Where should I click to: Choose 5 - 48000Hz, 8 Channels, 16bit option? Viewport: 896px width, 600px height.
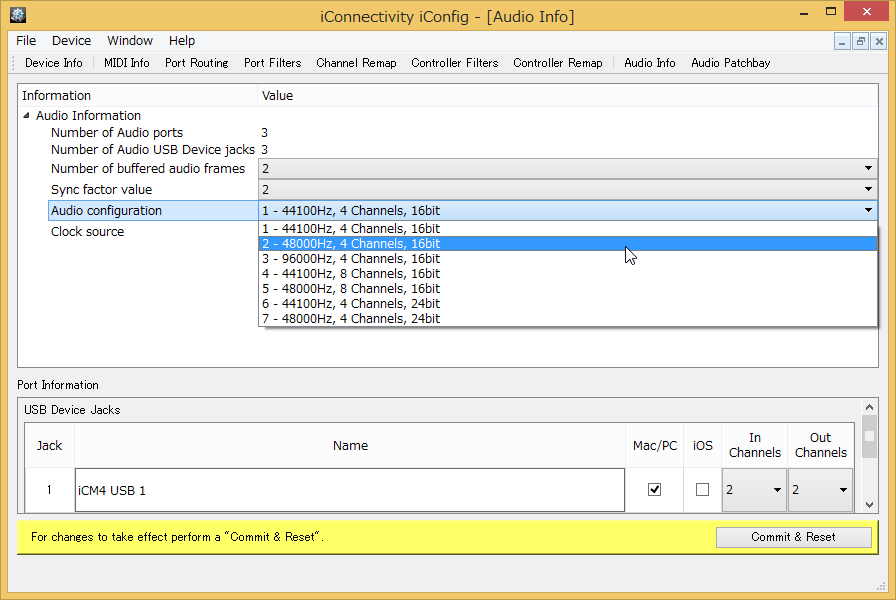pyautogui.click(x=568, y=288)
